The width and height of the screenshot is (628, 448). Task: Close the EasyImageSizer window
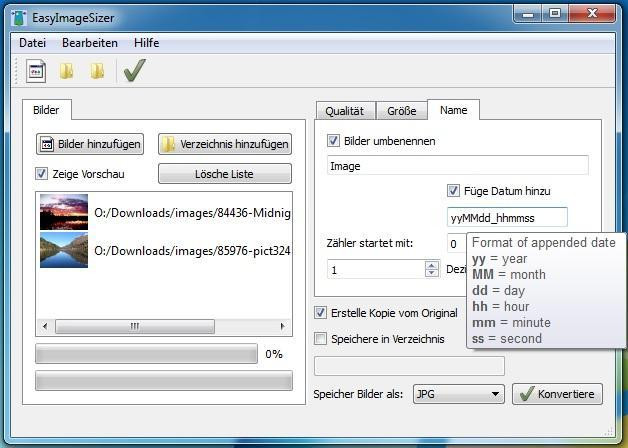pyautogui.click(x=592, y=14)
